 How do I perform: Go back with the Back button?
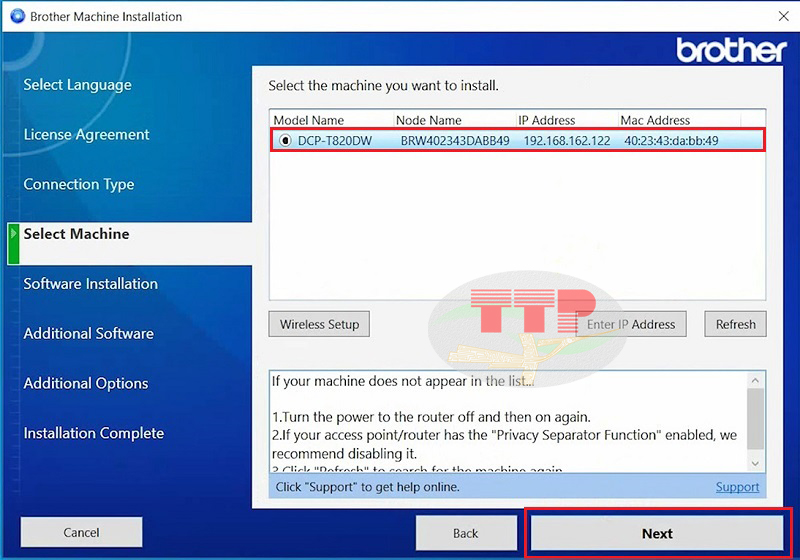pos(466,533)
